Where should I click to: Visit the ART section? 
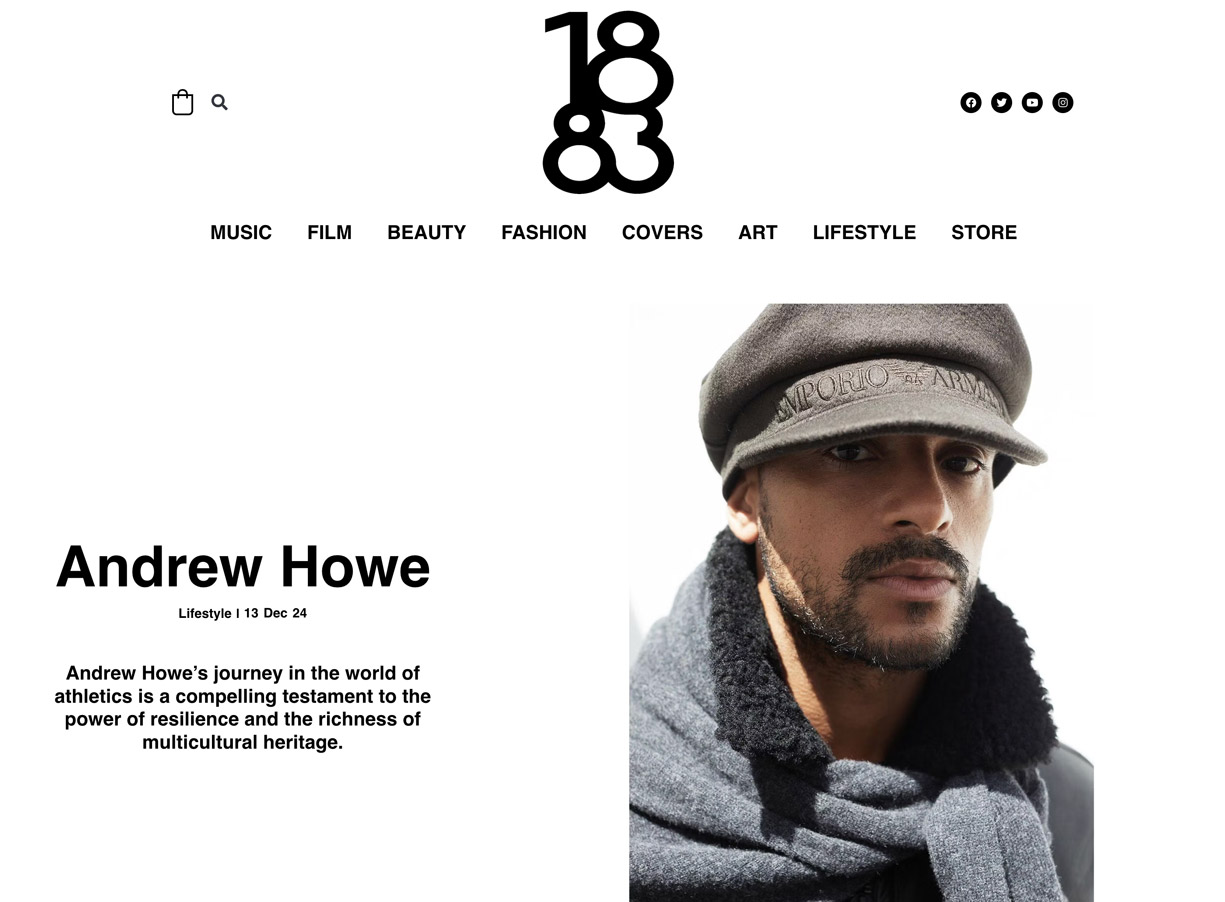pos(758,232)
